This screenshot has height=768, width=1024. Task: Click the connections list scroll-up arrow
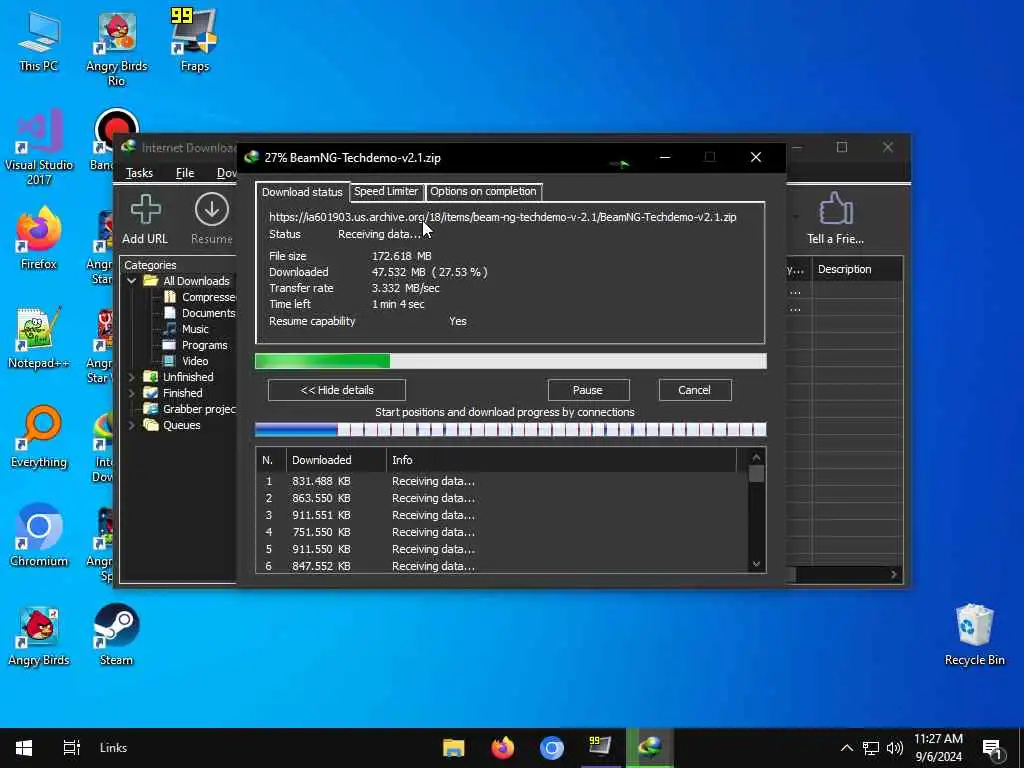pos(756,458)
